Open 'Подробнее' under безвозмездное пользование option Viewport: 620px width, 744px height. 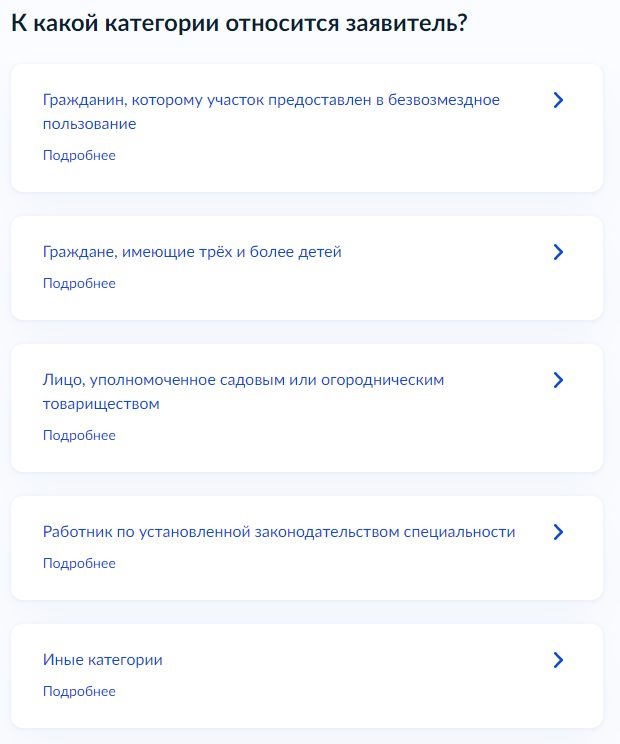pyautogui.click(x=79, y=155)
